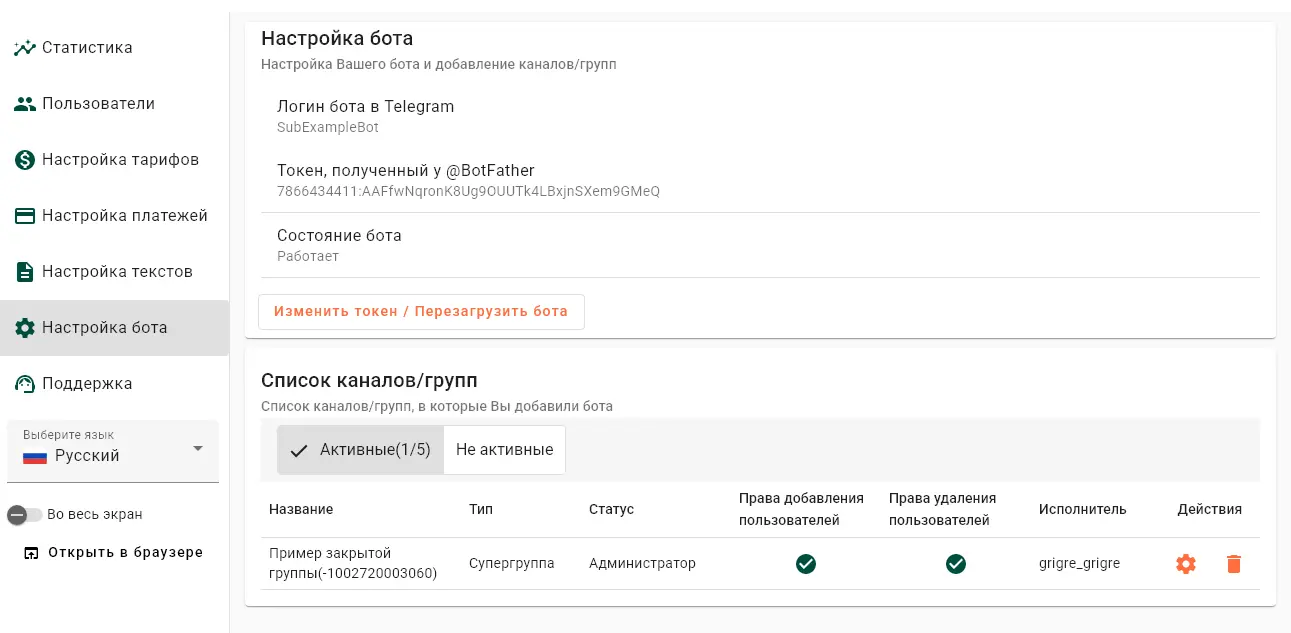This screenshot has height=633, width=1291.
Task: Click Открыть в браузере button
Action: (113, 553)
